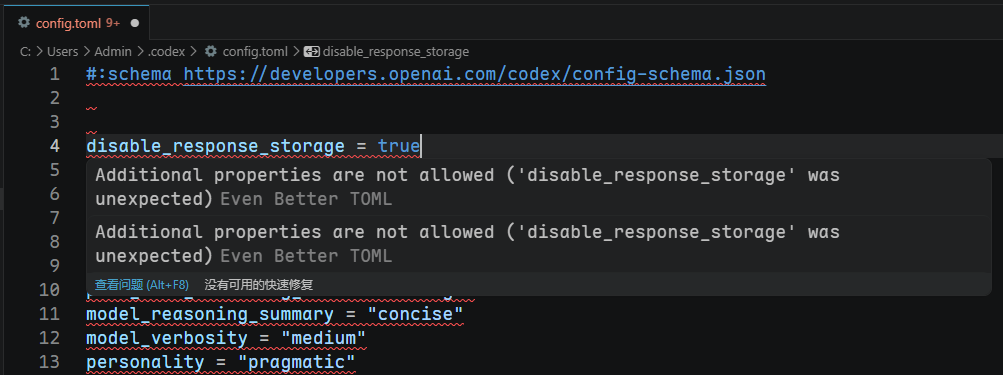Click the gear icon in breadcrumb path
Viewport: 1003px width, 375px height.
(x=210, y=51)
